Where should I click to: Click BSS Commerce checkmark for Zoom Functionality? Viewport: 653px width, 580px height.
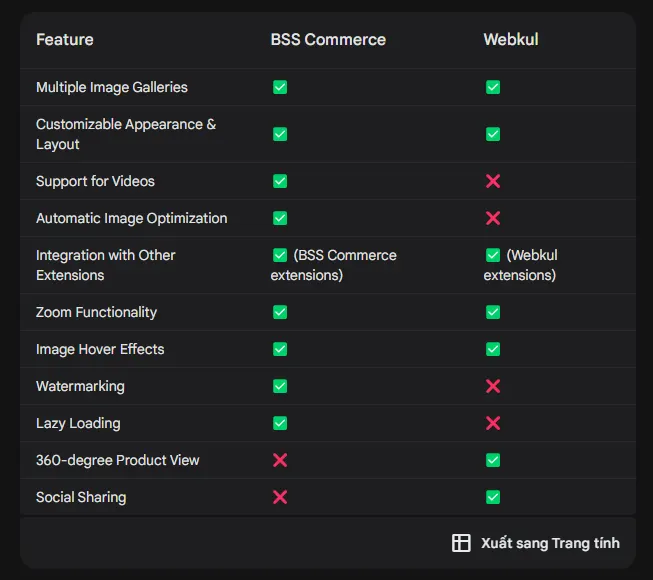point(280,312)
